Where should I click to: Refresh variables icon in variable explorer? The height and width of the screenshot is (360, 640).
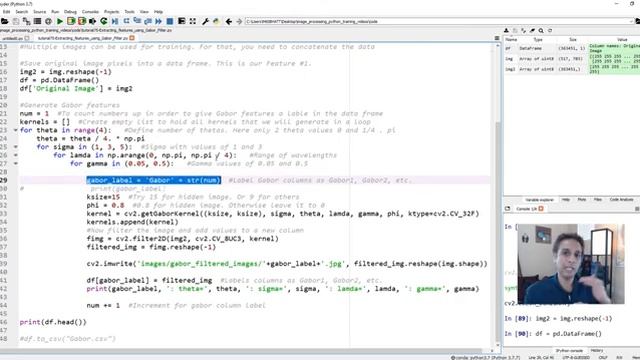550,31
